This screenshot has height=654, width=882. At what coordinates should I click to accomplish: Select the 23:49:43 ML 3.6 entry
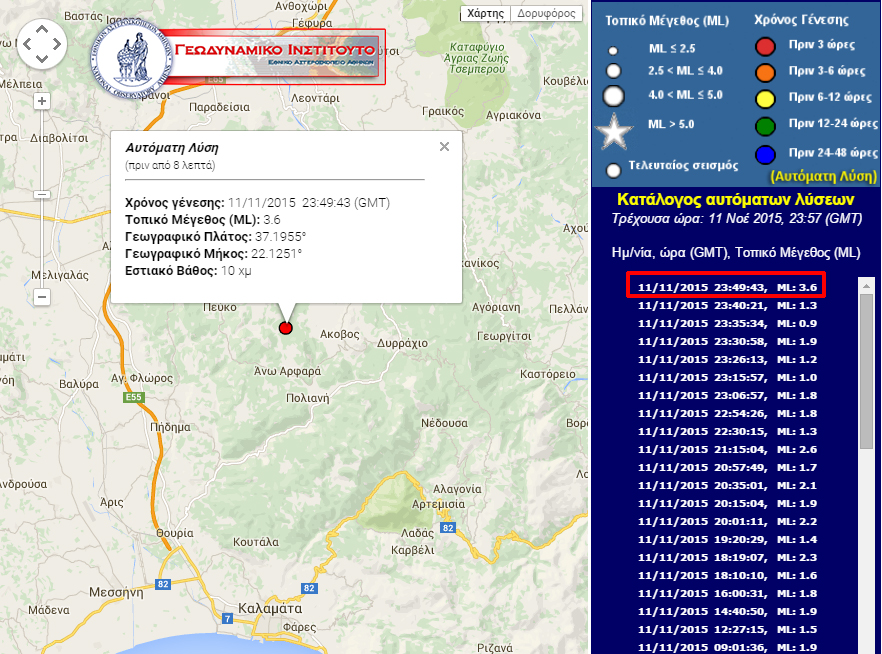727,287
